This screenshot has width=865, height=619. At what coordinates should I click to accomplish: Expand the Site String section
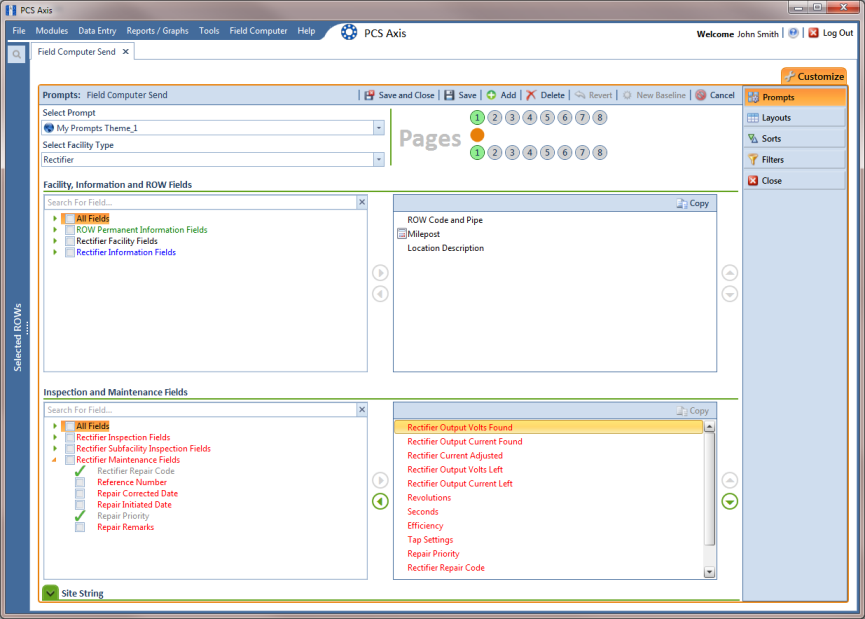click(50, 593)
